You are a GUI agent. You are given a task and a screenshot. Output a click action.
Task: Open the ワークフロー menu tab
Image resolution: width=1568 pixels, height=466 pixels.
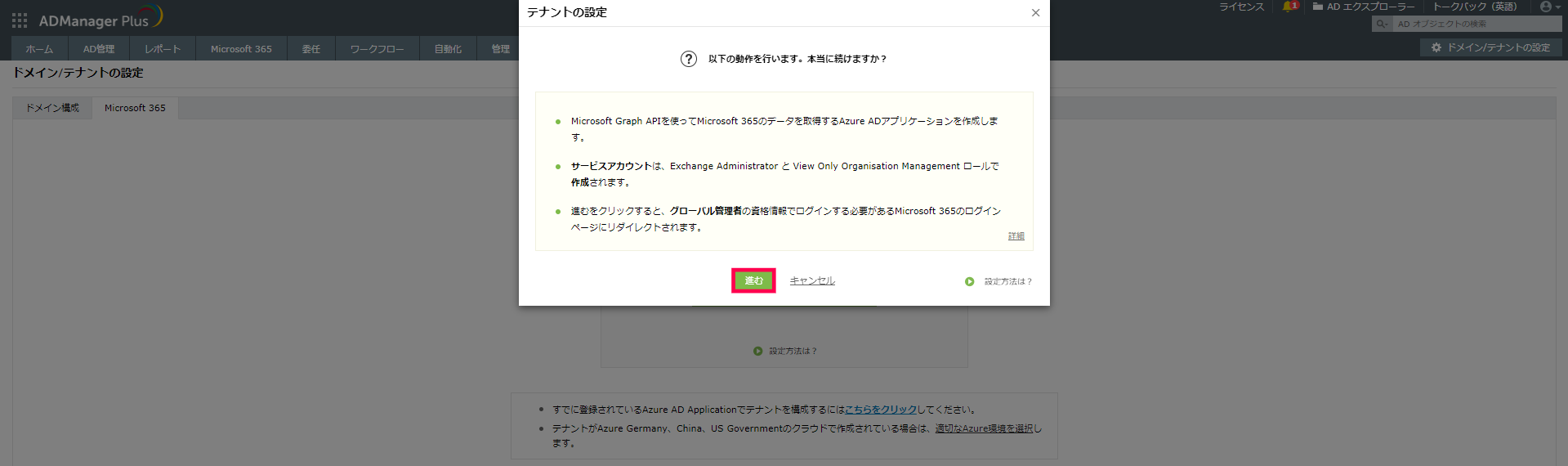click(377, 49)
